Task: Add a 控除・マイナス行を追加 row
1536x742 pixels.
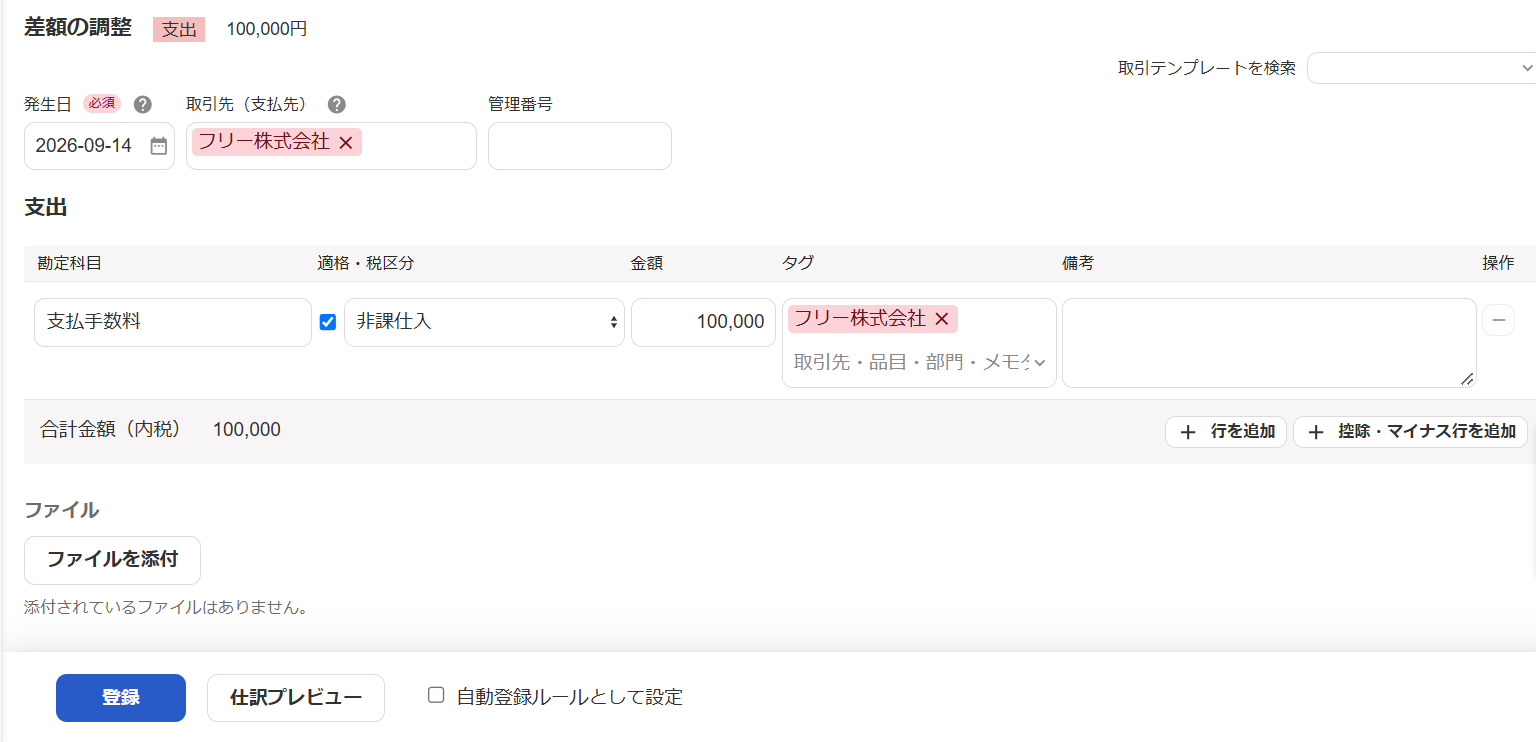Action: point(1410,432)
